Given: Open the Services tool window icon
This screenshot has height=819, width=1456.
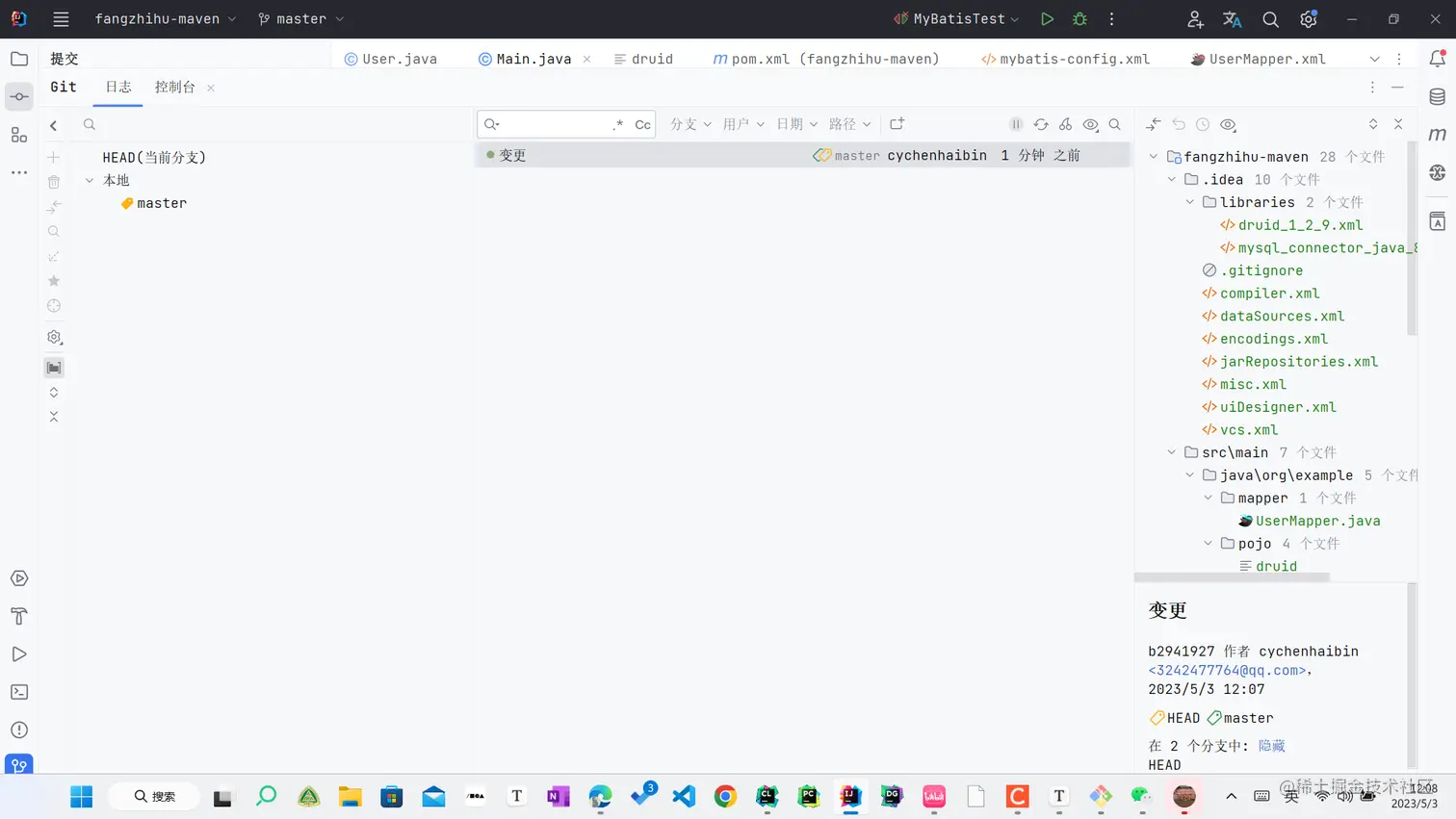Looking at the screenshot, I should click(19, 578).
